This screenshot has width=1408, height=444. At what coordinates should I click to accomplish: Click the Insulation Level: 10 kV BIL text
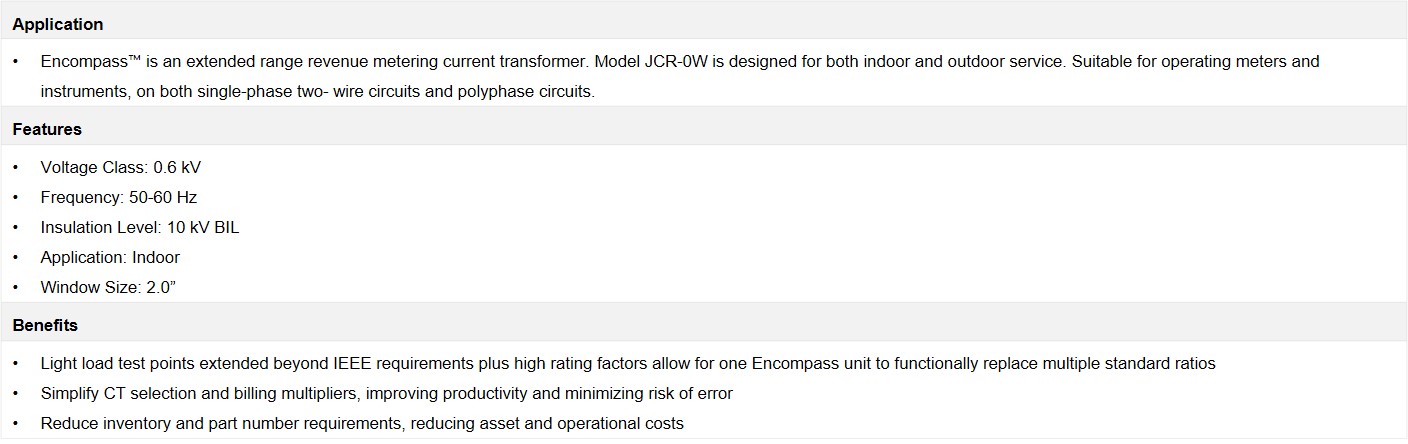pos(140,227)
